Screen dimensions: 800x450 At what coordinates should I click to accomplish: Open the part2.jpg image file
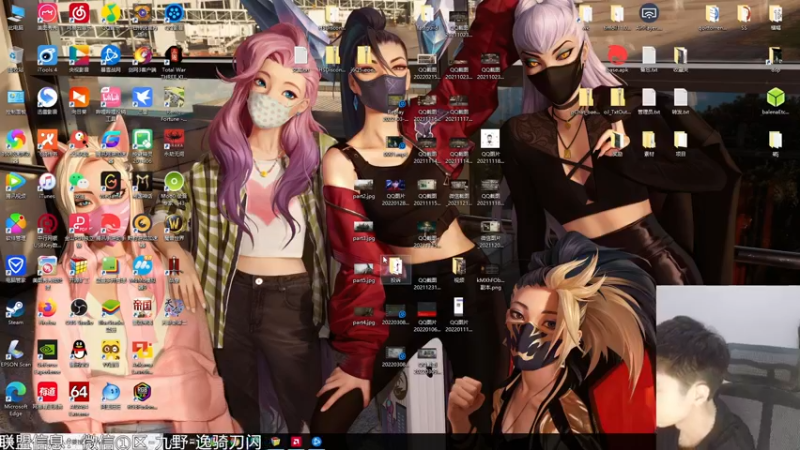click(x=363, y=185)
